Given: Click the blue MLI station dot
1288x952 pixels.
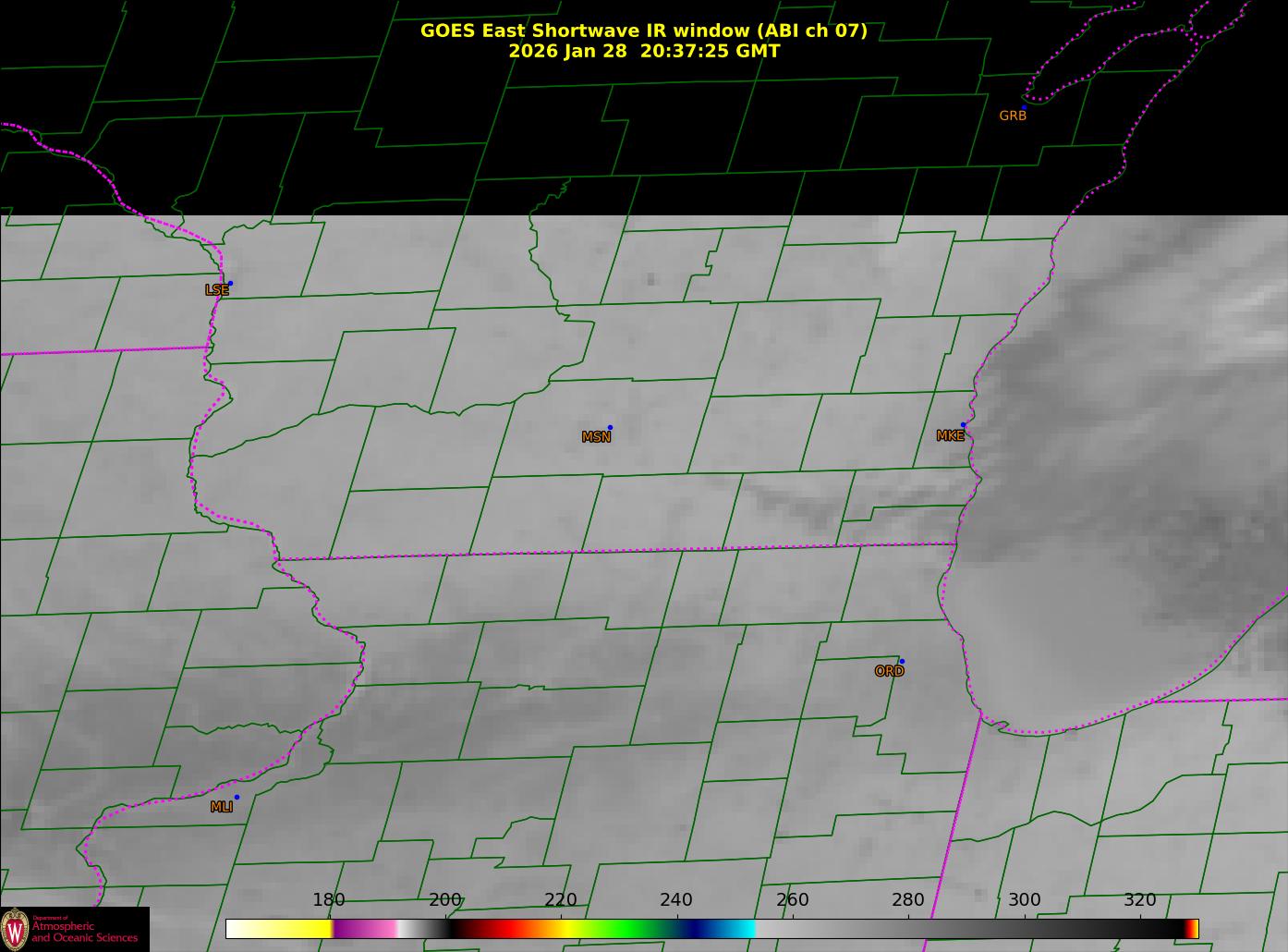Looking at the screenshot, I should [237, 798].
